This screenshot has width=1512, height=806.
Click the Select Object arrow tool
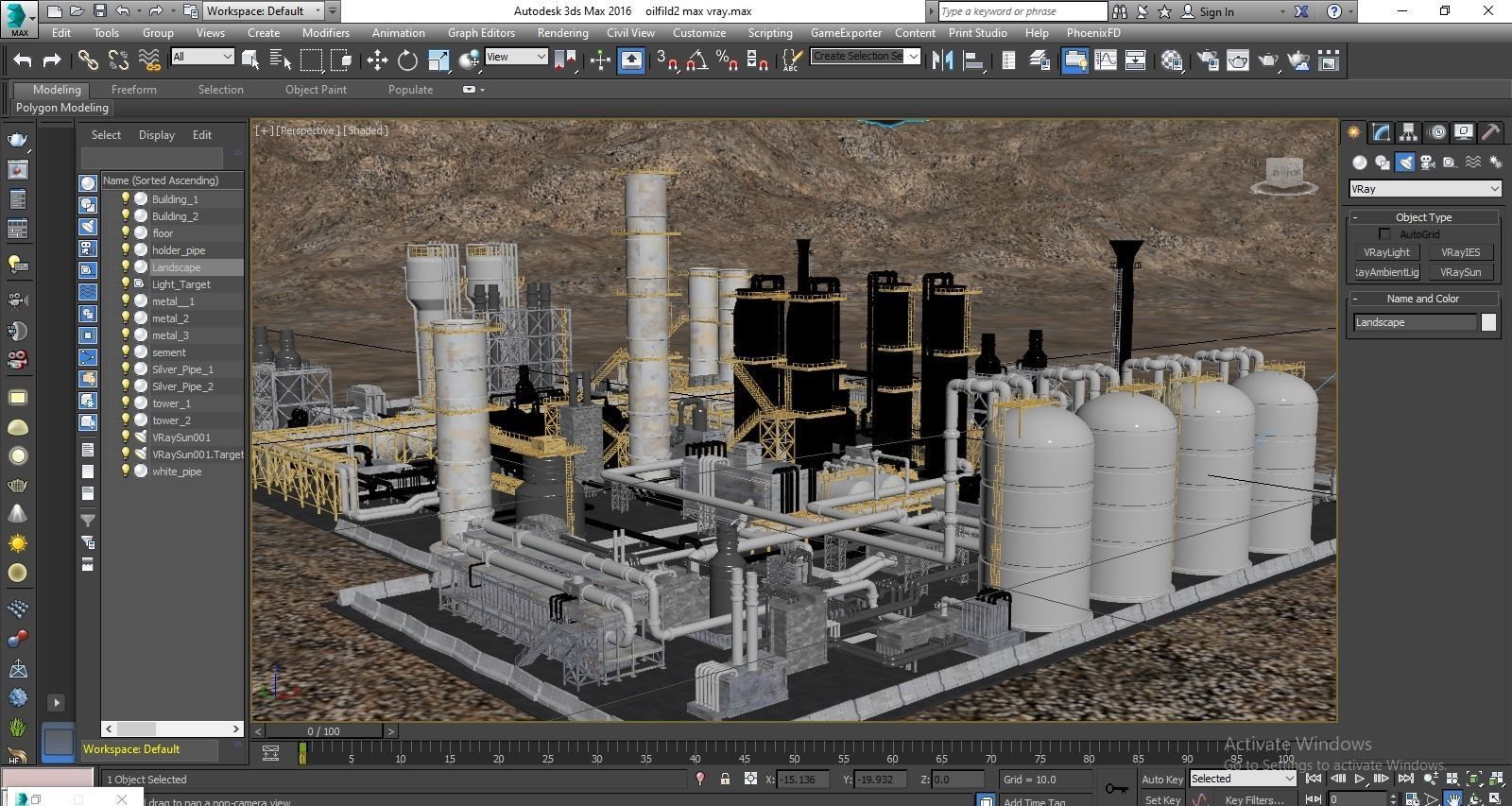pos(250,60)
